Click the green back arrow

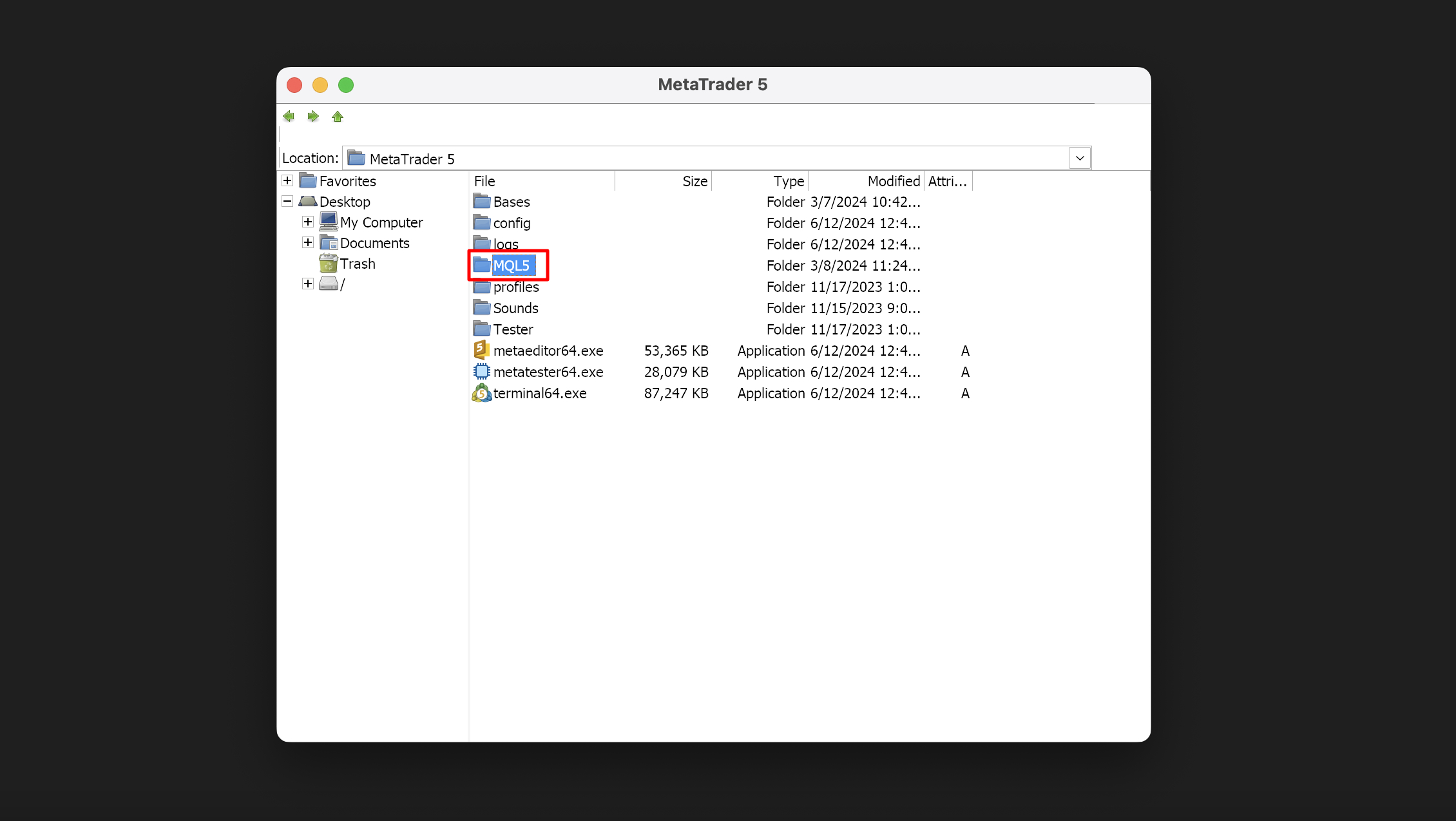pos(289,116)
